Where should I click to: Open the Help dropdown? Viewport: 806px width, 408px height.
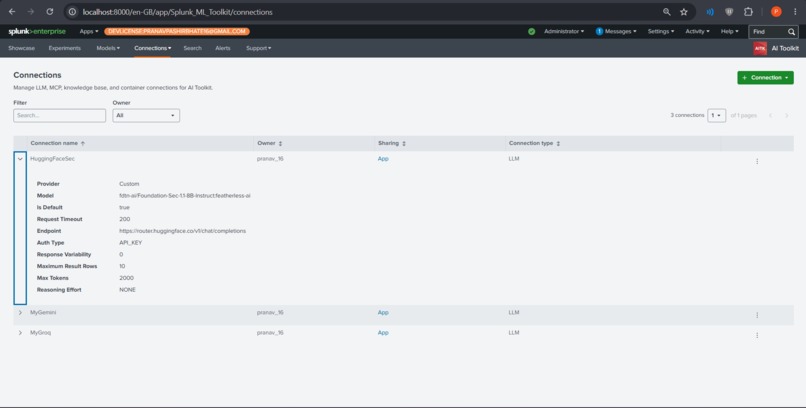(x=729, y=31)
